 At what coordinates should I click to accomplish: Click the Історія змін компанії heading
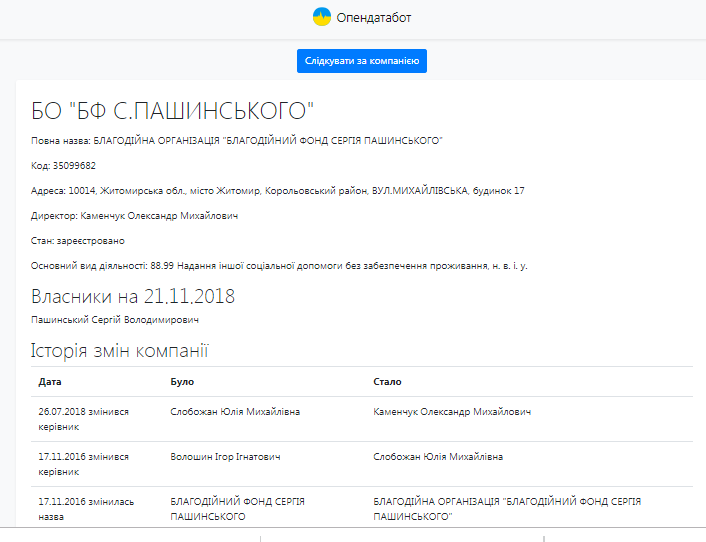pos(119,351)
